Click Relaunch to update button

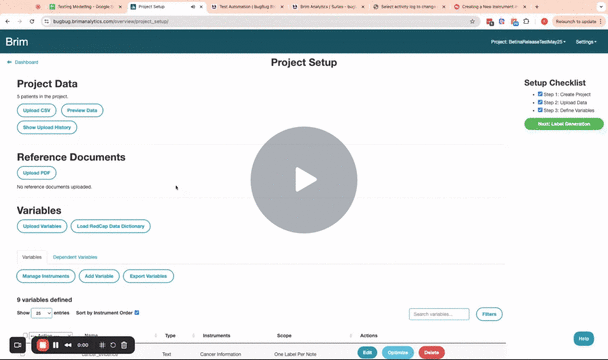tap(578, 21)
